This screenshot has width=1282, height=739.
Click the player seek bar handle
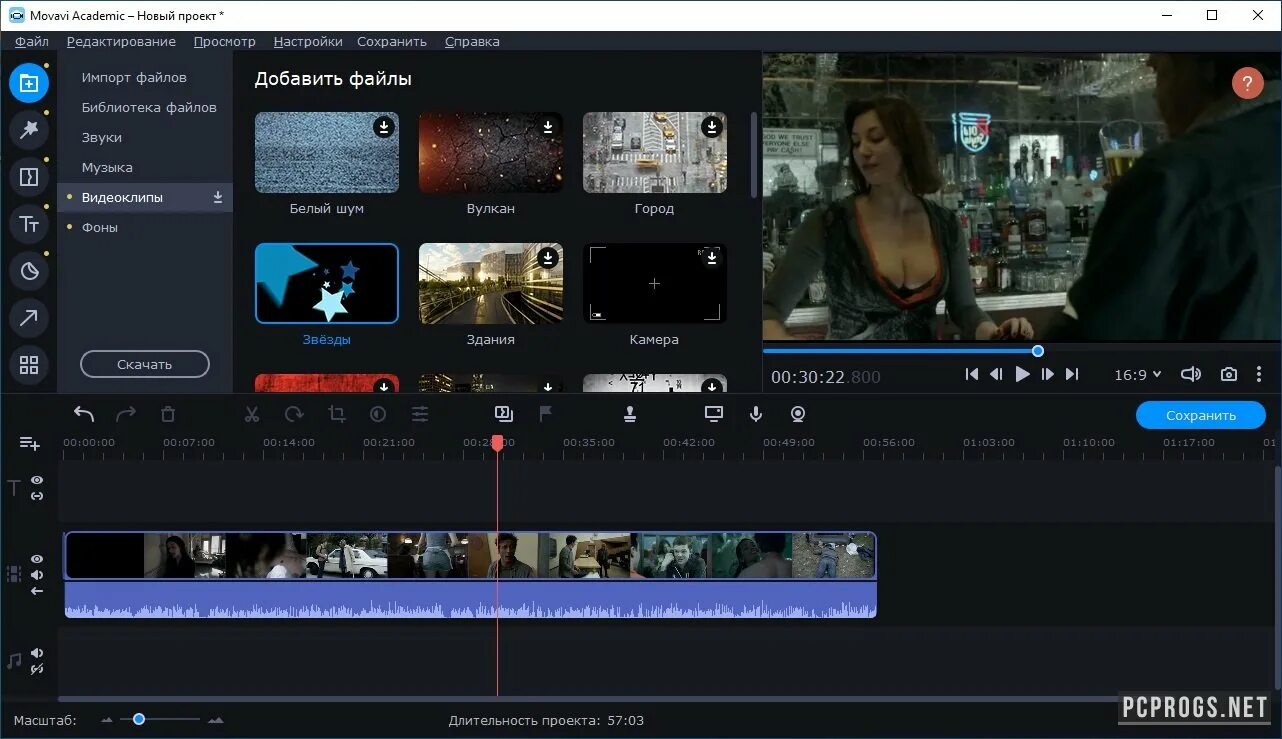click(1038, 351)
